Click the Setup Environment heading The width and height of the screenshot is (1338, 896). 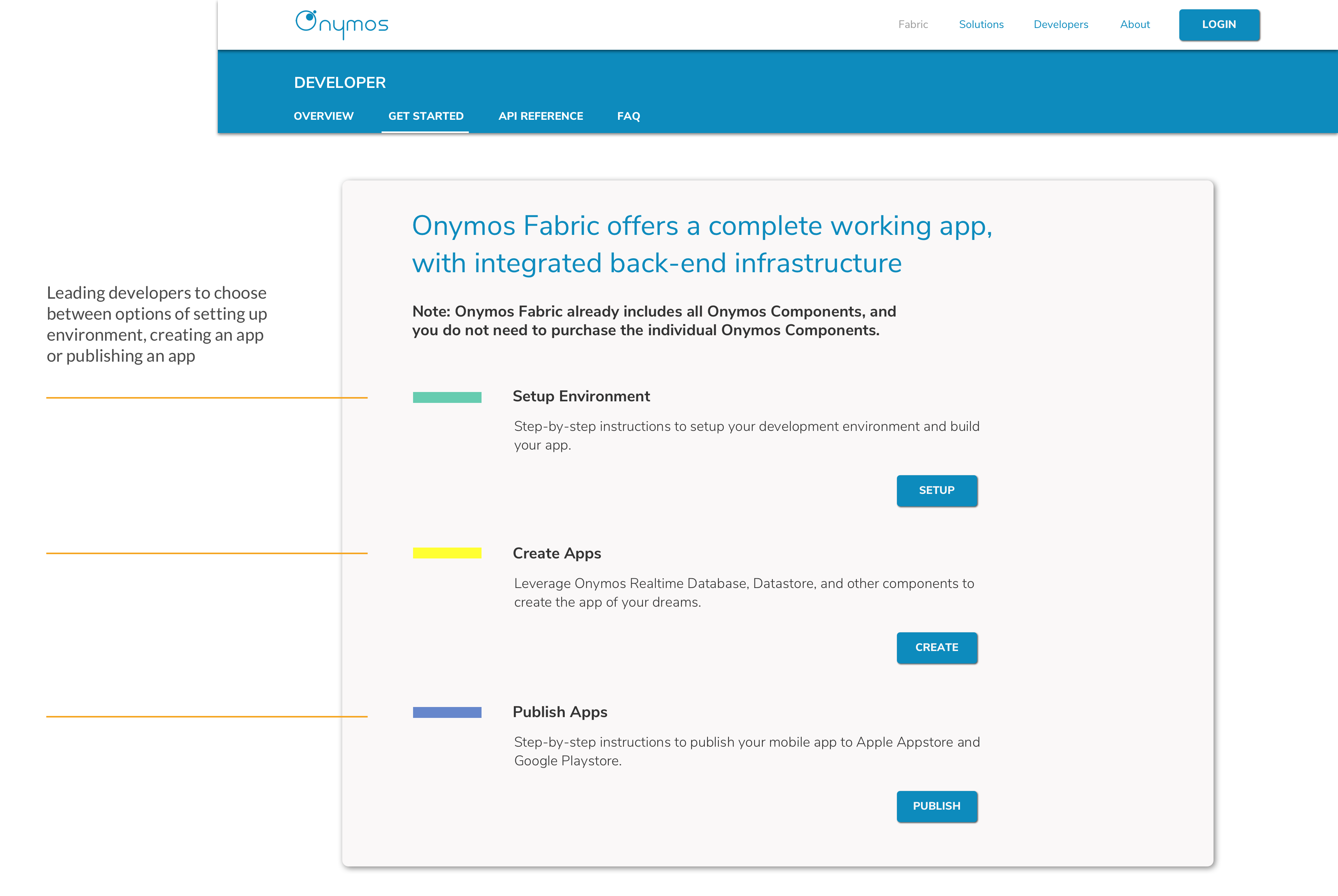(581, 396)
